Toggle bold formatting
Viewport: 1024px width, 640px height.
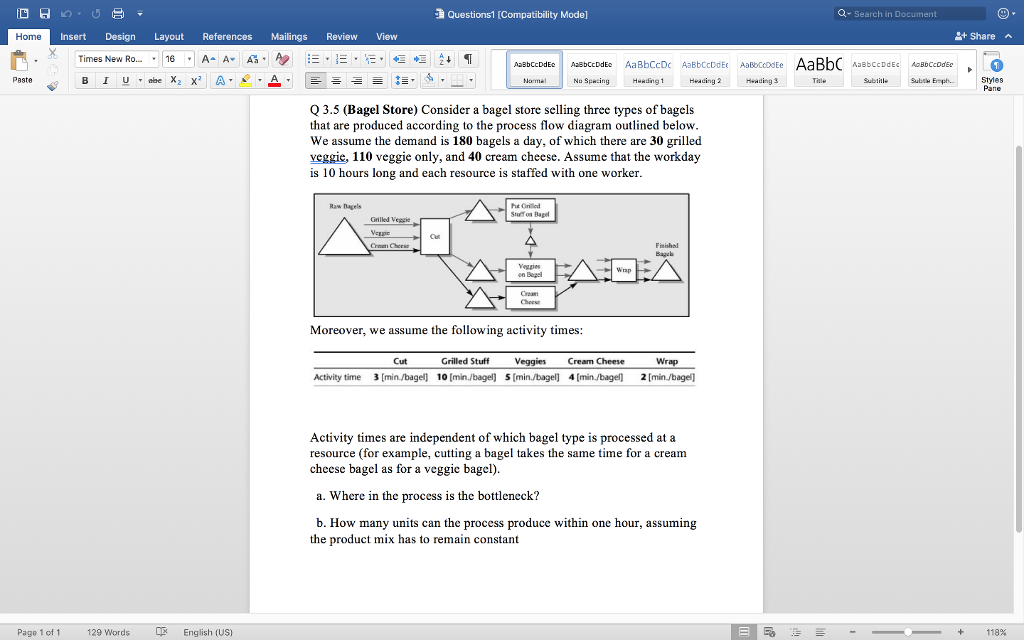[x=85, y=80]
